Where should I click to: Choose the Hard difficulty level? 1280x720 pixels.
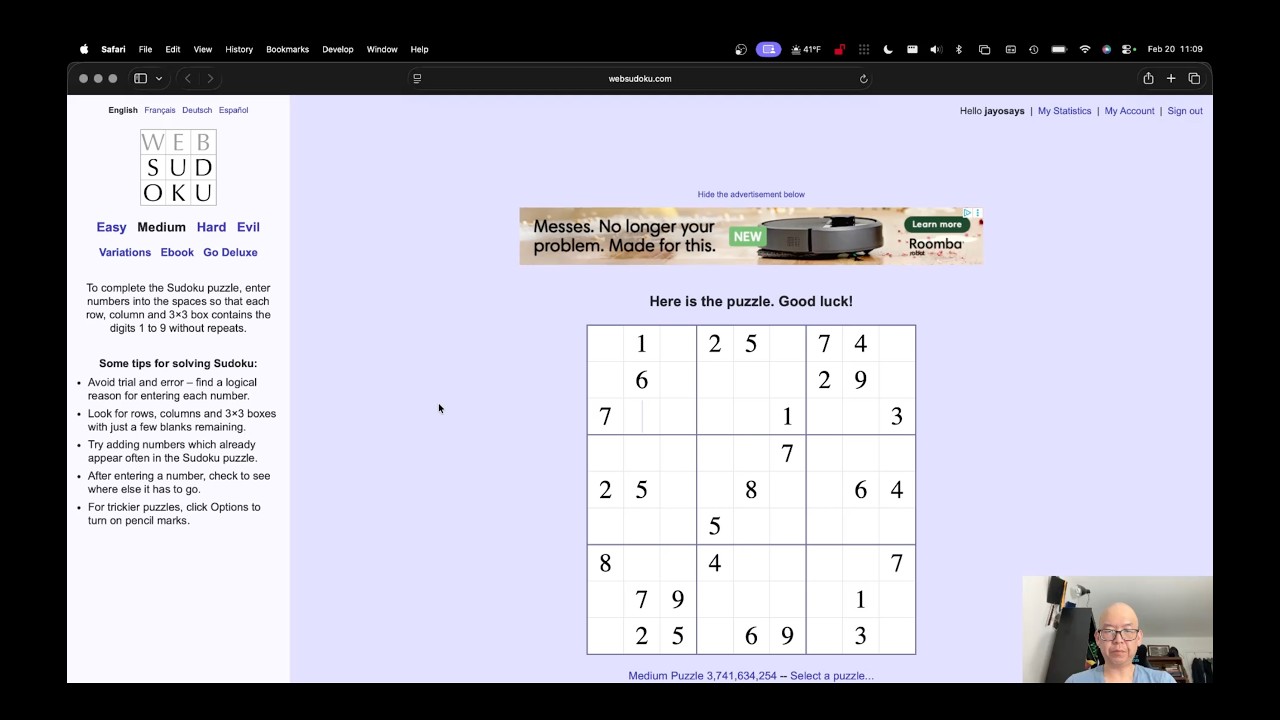pyautogui.click(x=211, y=227)
